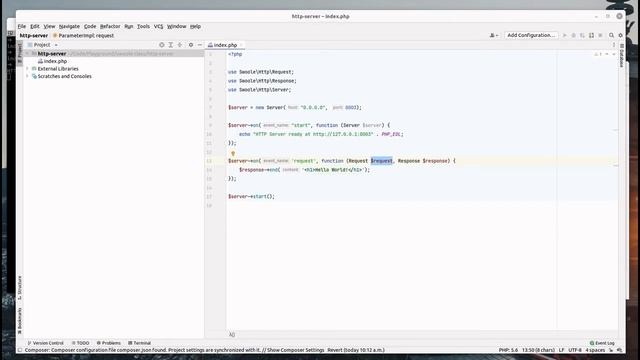
Task: Click the Run play icon
Action: point(564,36)
